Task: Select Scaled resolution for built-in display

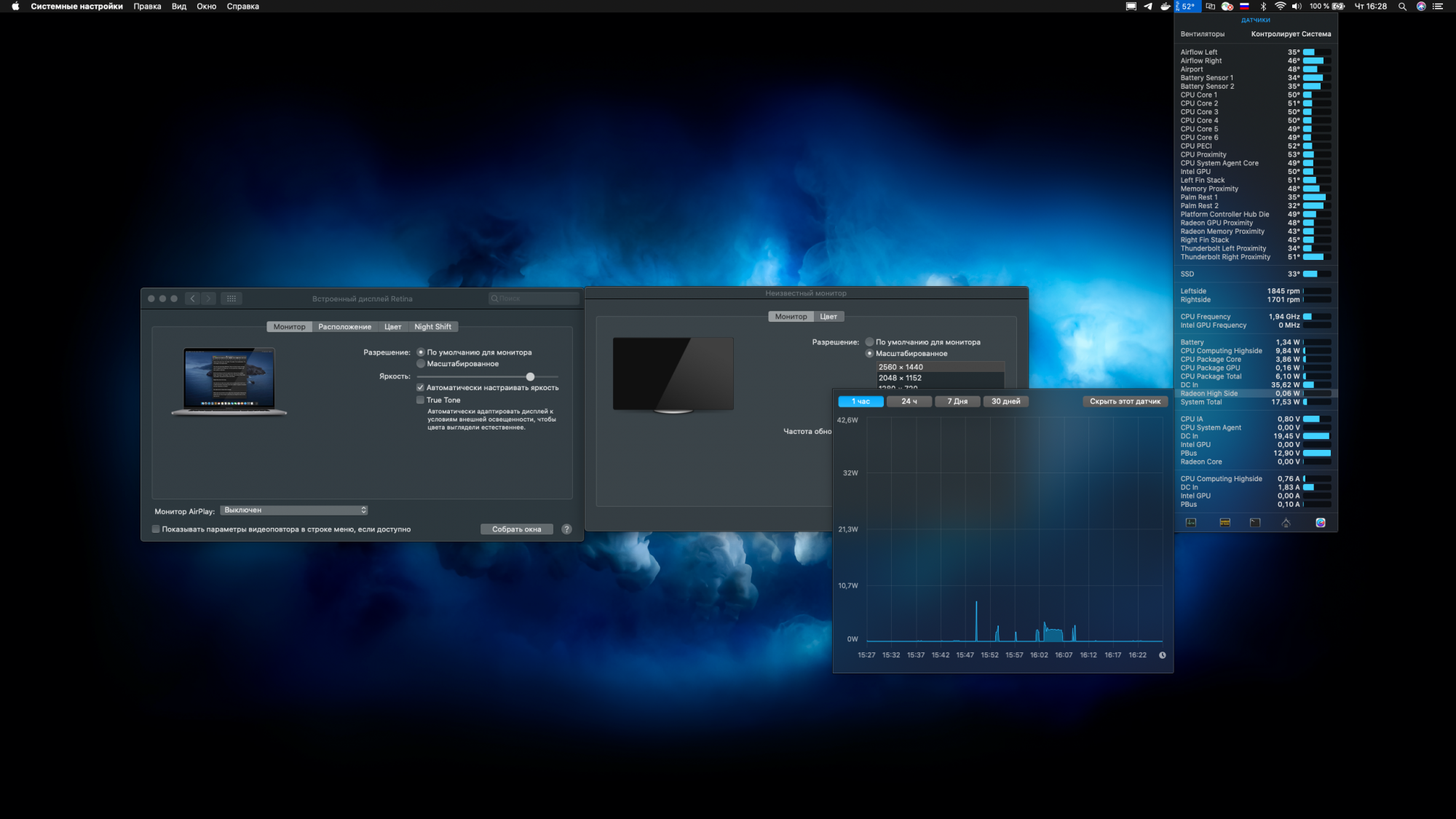Action: (x=421, y=364)
